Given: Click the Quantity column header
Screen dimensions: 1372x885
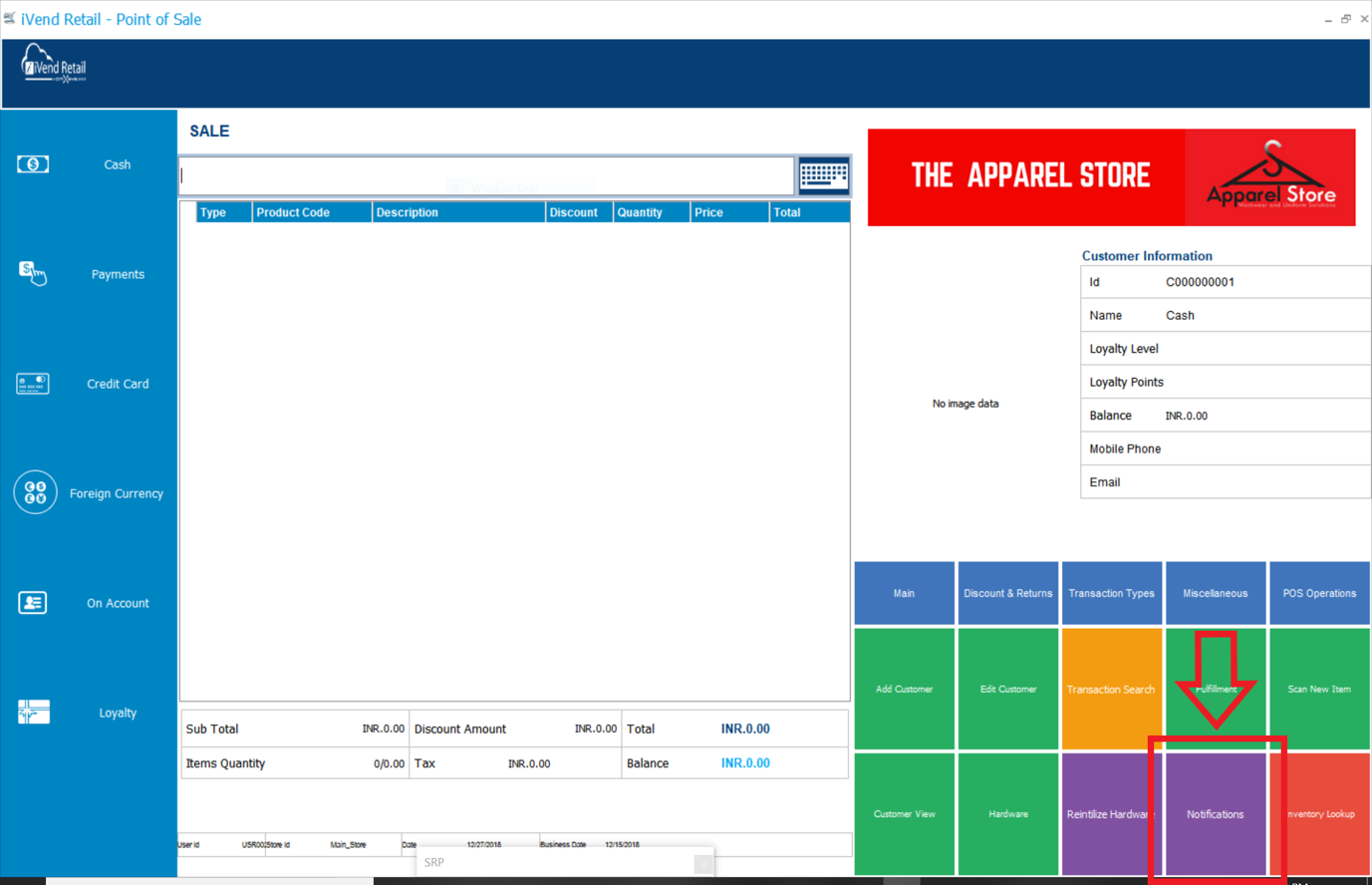Looking at the screenshot, I should tap(652, 212).
